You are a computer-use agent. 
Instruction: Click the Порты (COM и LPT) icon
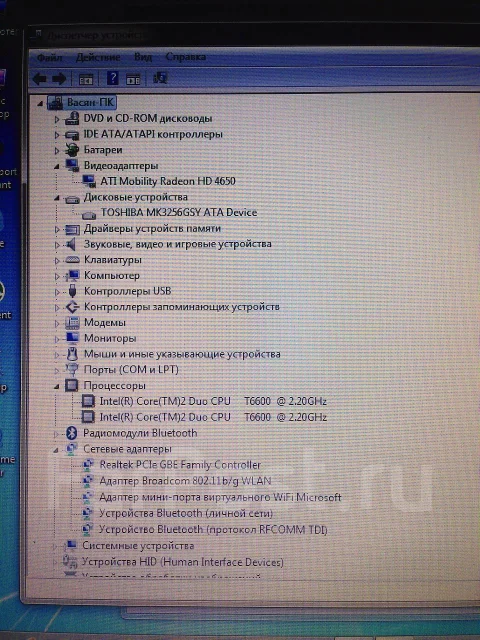(72, 369)
